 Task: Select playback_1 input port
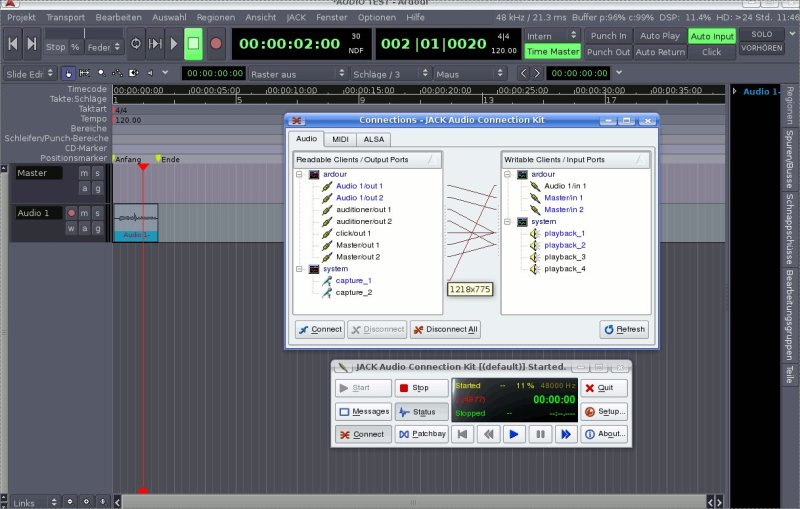pos(564,234)
